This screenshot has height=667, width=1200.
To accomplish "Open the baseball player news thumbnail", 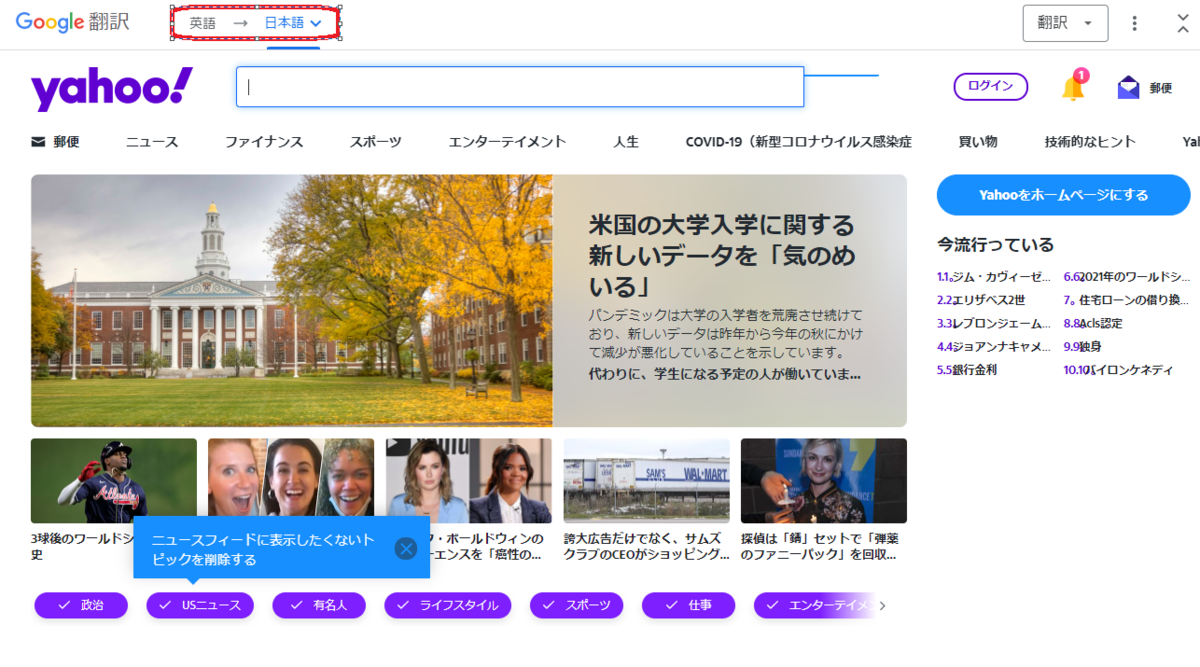I will [x=114, y=481].
